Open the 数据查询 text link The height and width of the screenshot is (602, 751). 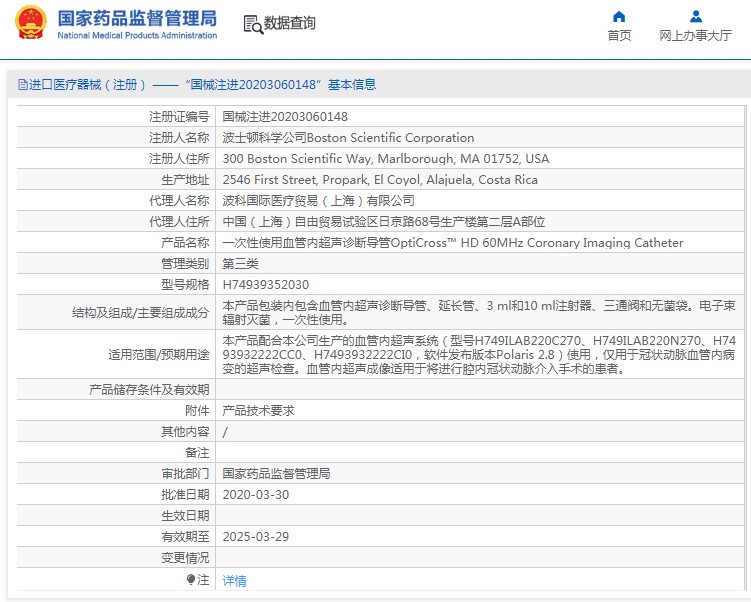pyautogui.click(x=289, y=23)
